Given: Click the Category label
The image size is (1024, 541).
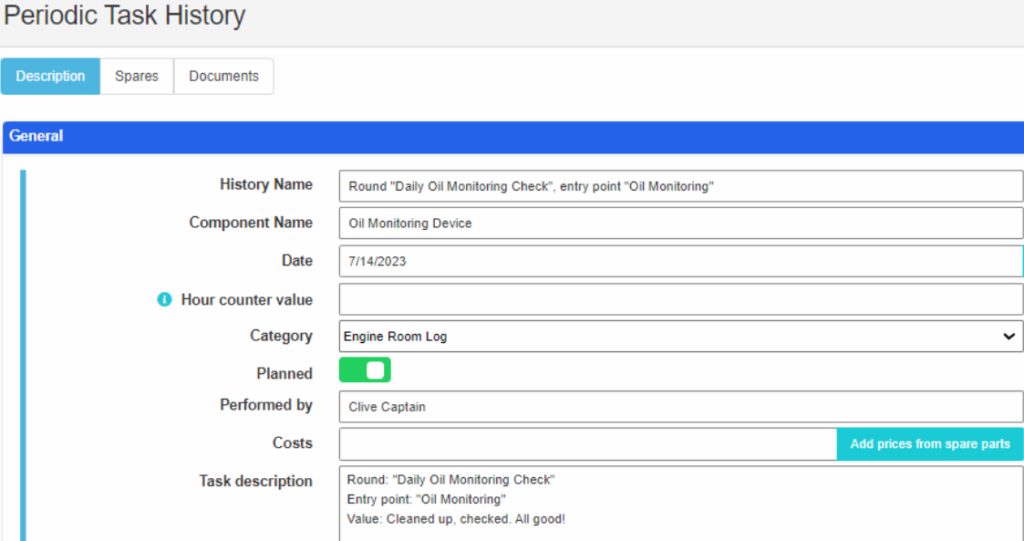Looking at the screenshot, I should coord(281,336).
